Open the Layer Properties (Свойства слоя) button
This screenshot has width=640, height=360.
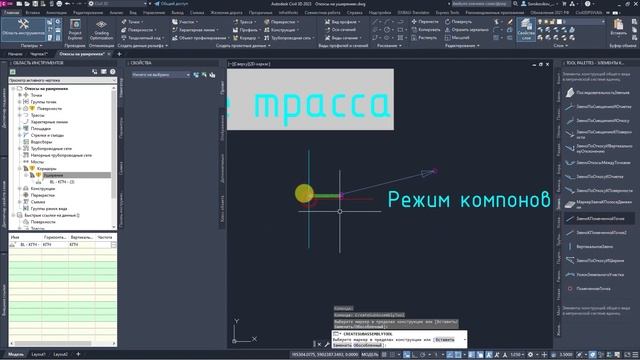tap(526, 29)
